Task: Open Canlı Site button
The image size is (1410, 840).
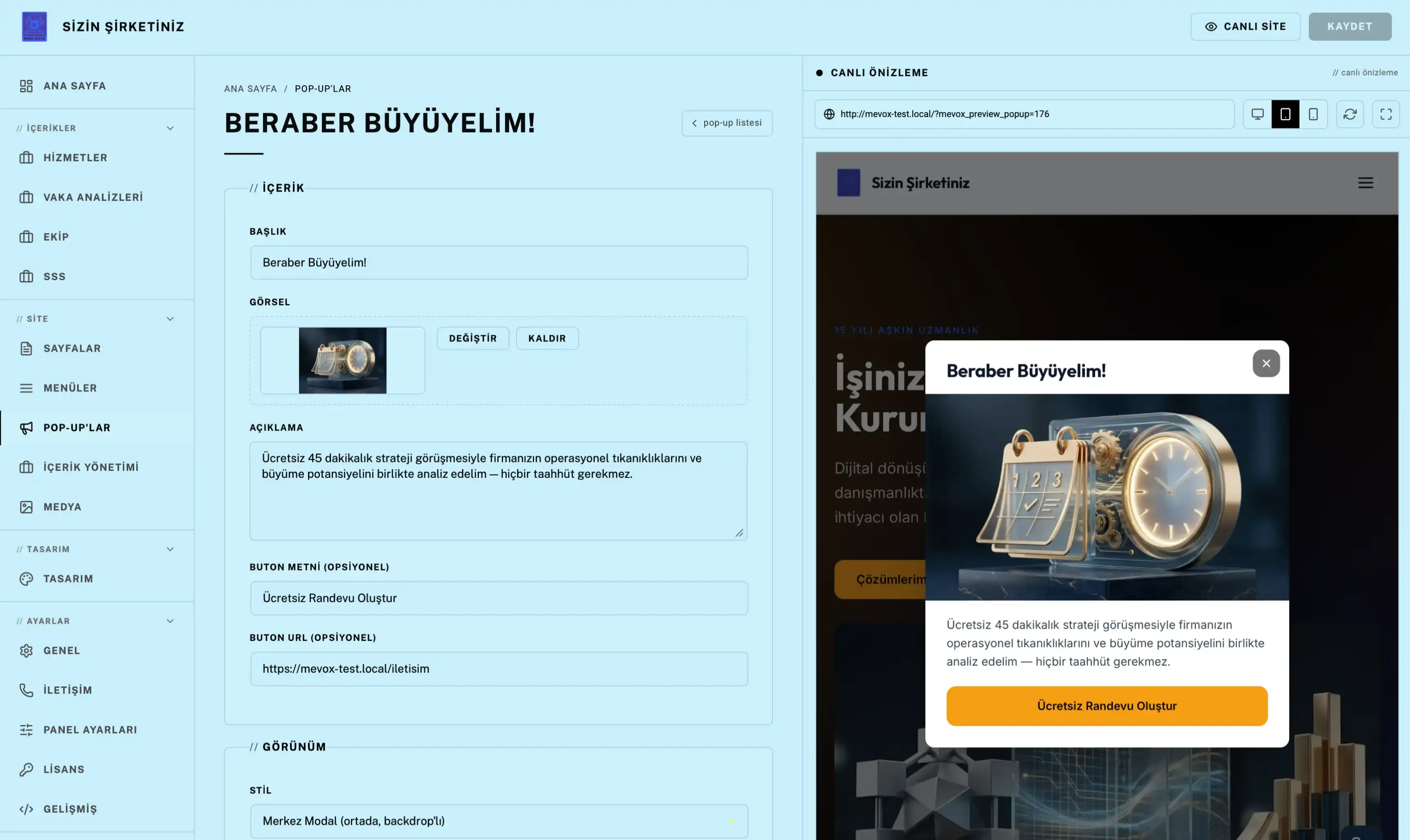Action: click(x=1245, y=27)
